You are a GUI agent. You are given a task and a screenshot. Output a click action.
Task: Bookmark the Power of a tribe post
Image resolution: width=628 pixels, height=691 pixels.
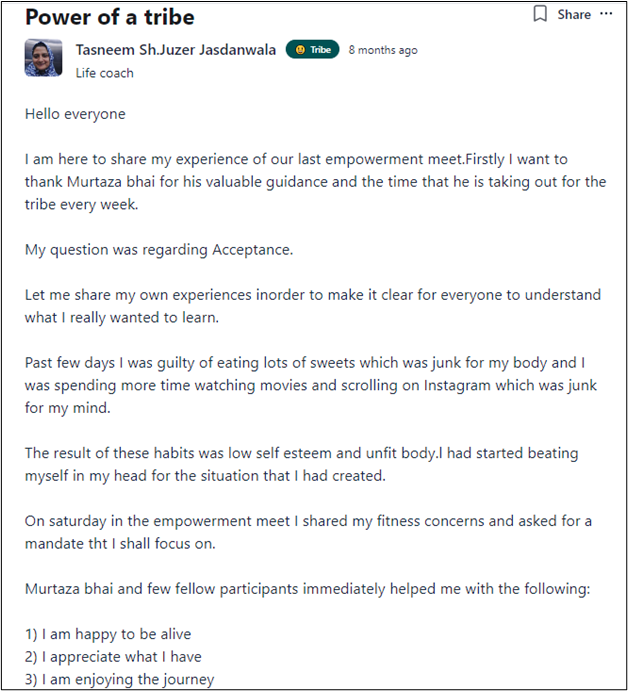point(540,14)
